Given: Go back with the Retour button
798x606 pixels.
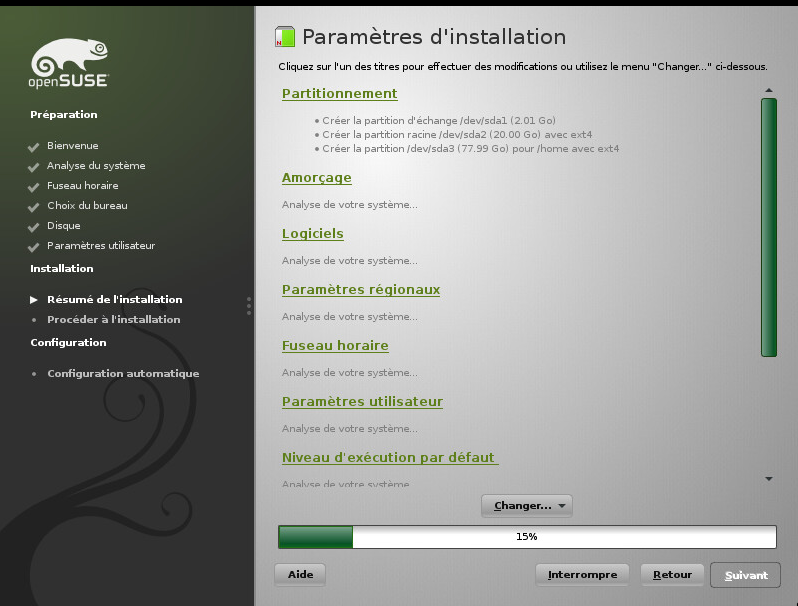Looking at the screenshot, I should 672,575.
